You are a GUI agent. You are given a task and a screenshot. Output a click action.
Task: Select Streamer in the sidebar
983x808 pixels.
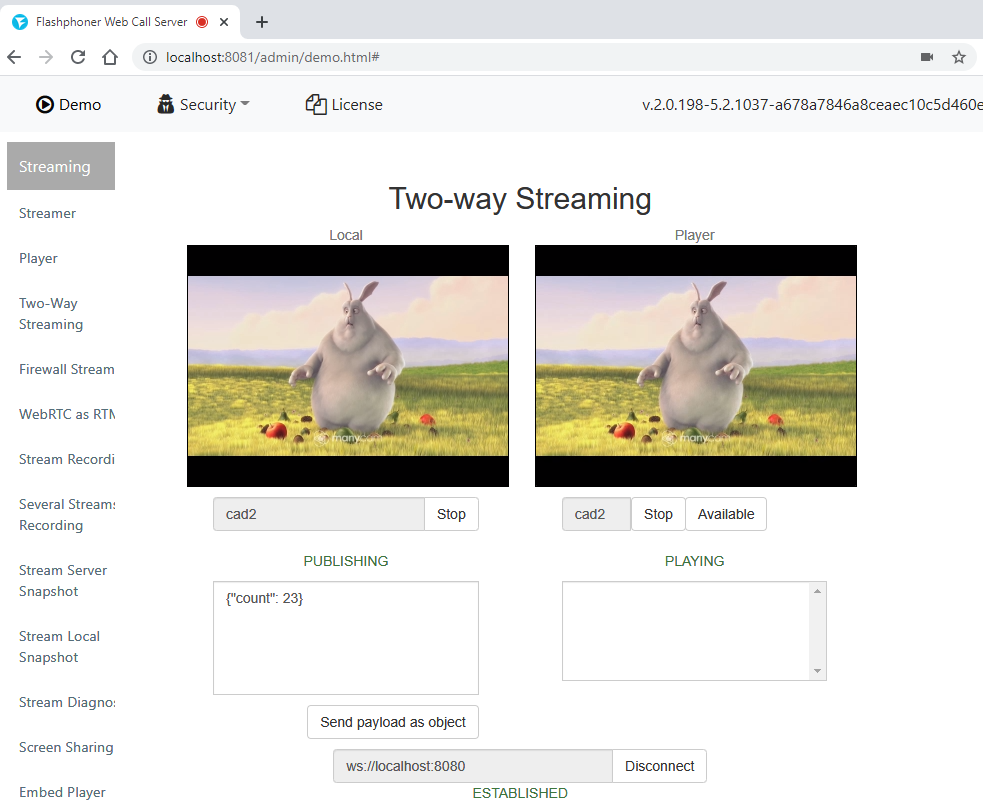[47, 213]
